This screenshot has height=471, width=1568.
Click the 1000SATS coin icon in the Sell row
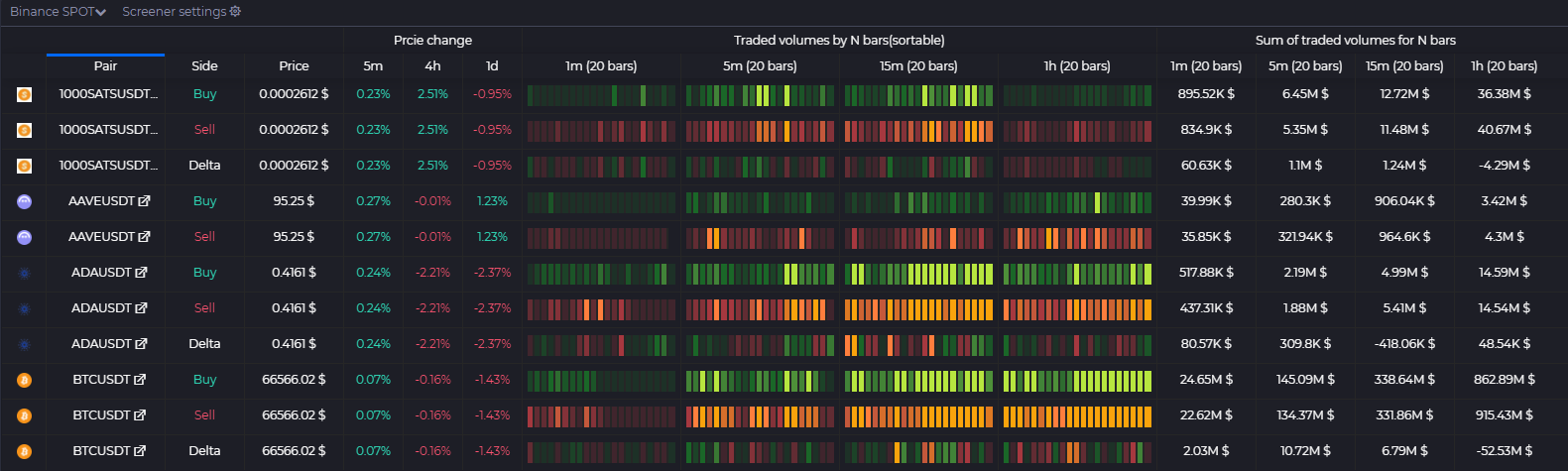pyautogui.click(x=25, y=130)
